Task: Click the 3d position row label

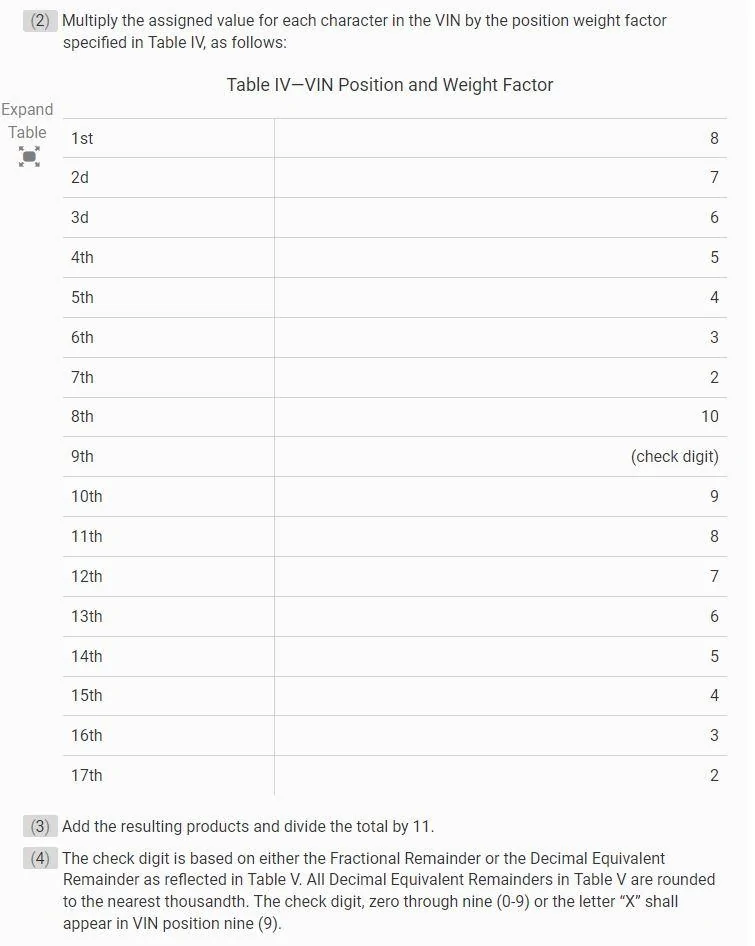Action: pos(80,218)
